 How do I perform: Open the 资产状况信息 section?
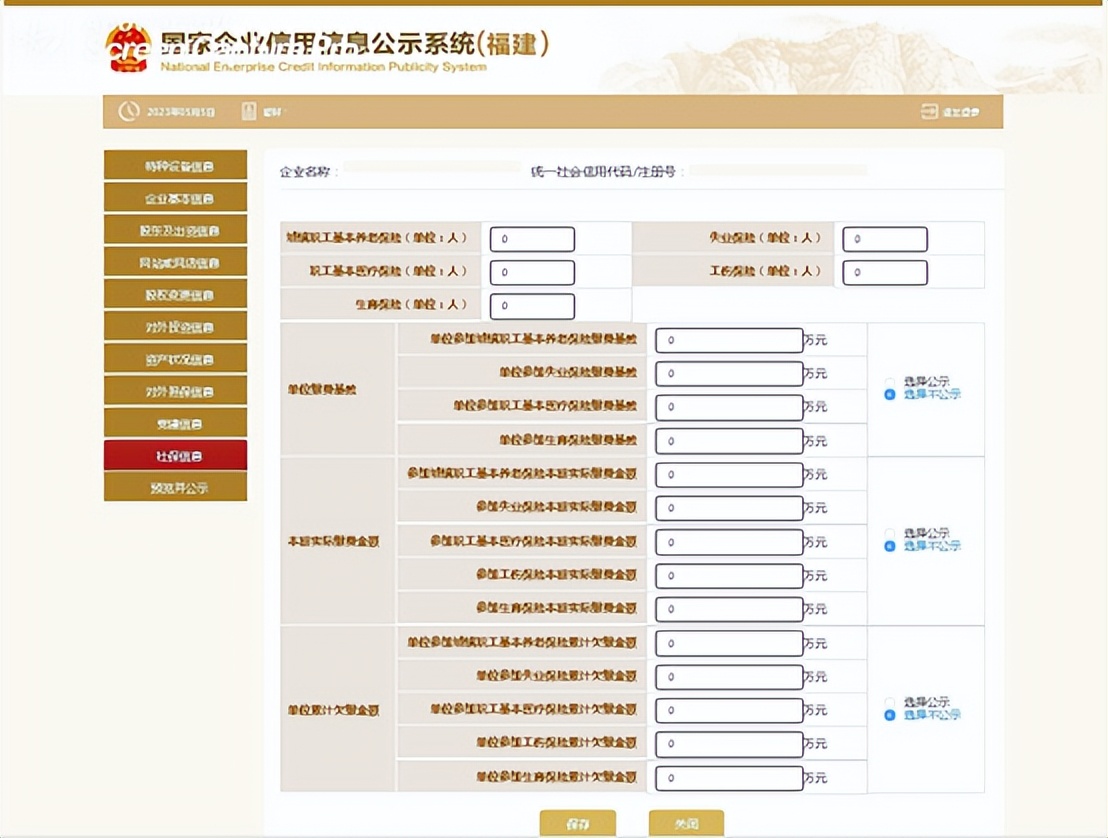coord(175,358)
